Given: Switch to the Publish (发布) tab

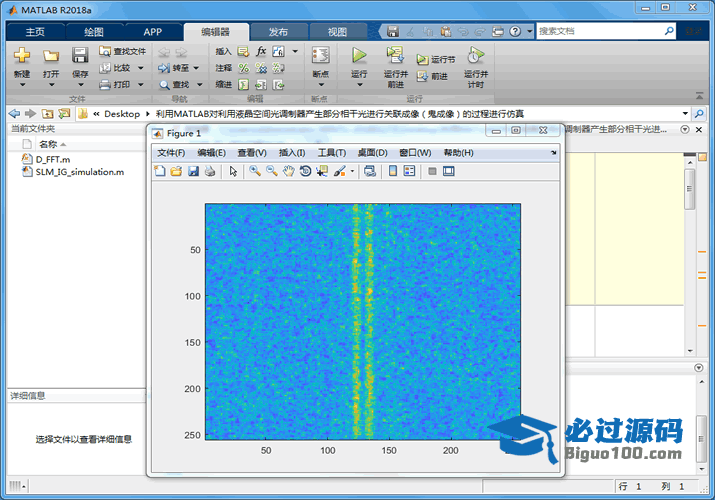Looking at the screenshot, I should tap(278, 32).
